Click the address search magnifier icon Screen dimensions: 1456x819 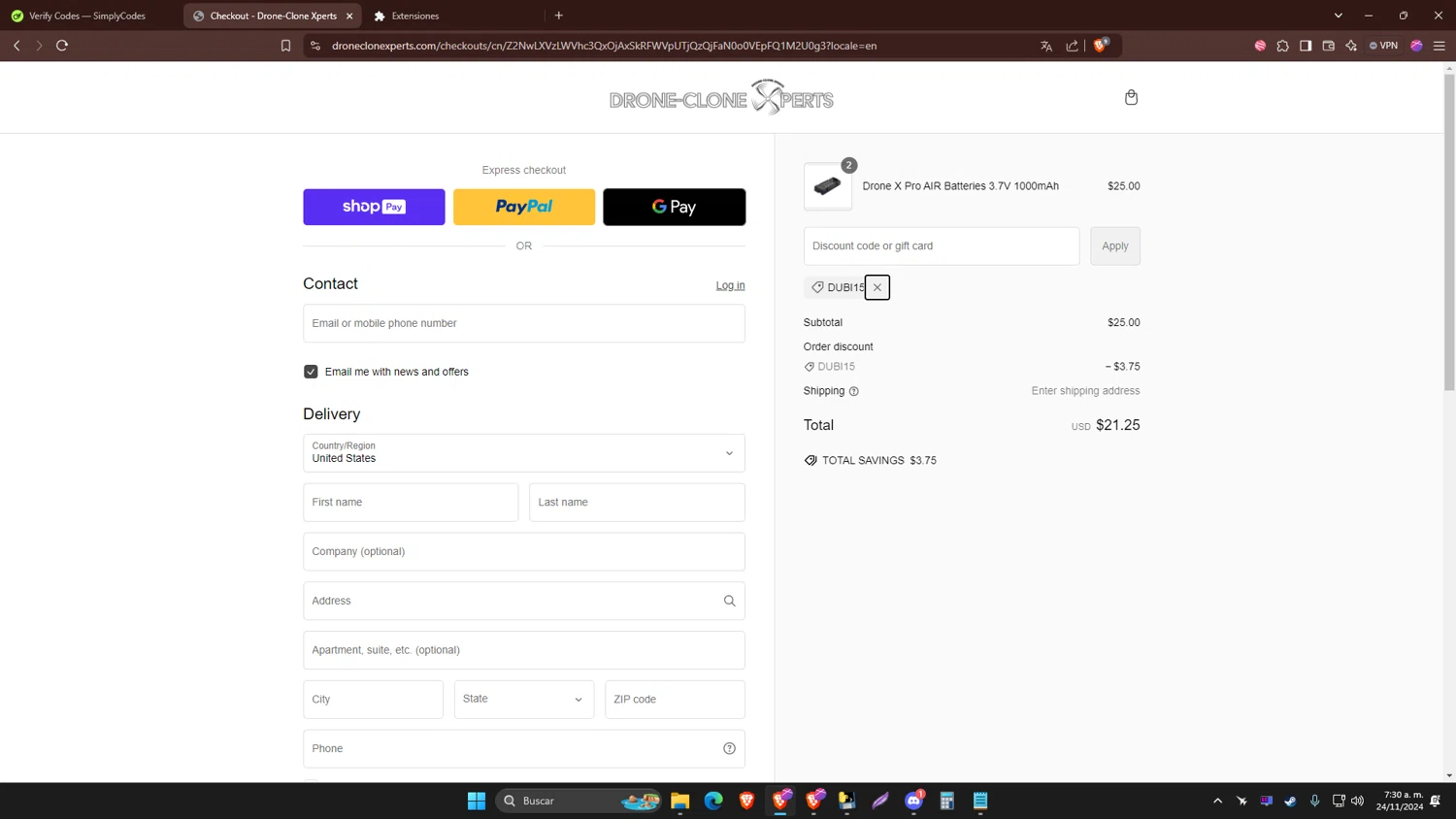point(729,601)
